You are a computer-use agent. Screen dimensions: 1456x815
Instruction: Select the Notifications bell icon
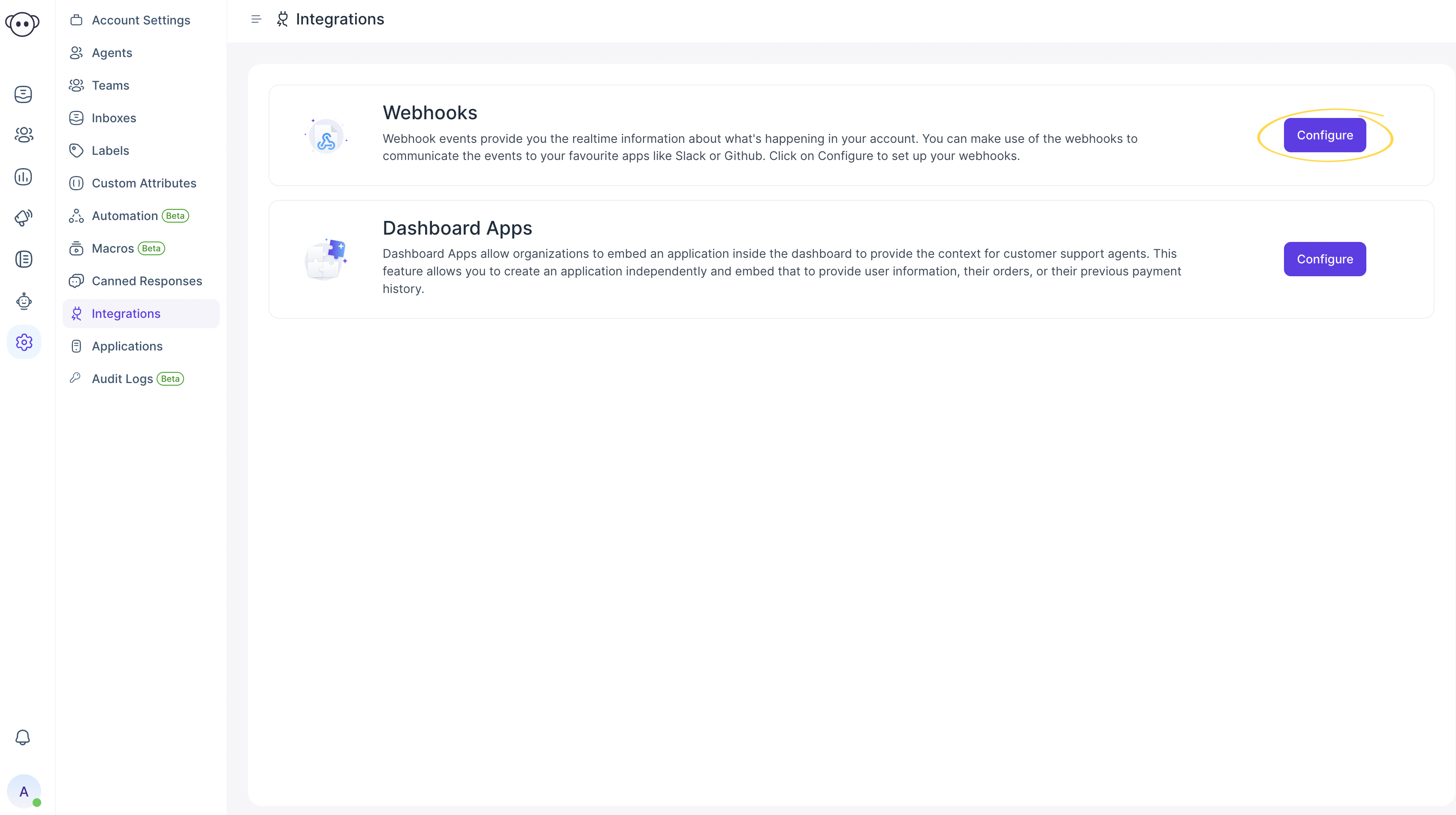point(23,737)
